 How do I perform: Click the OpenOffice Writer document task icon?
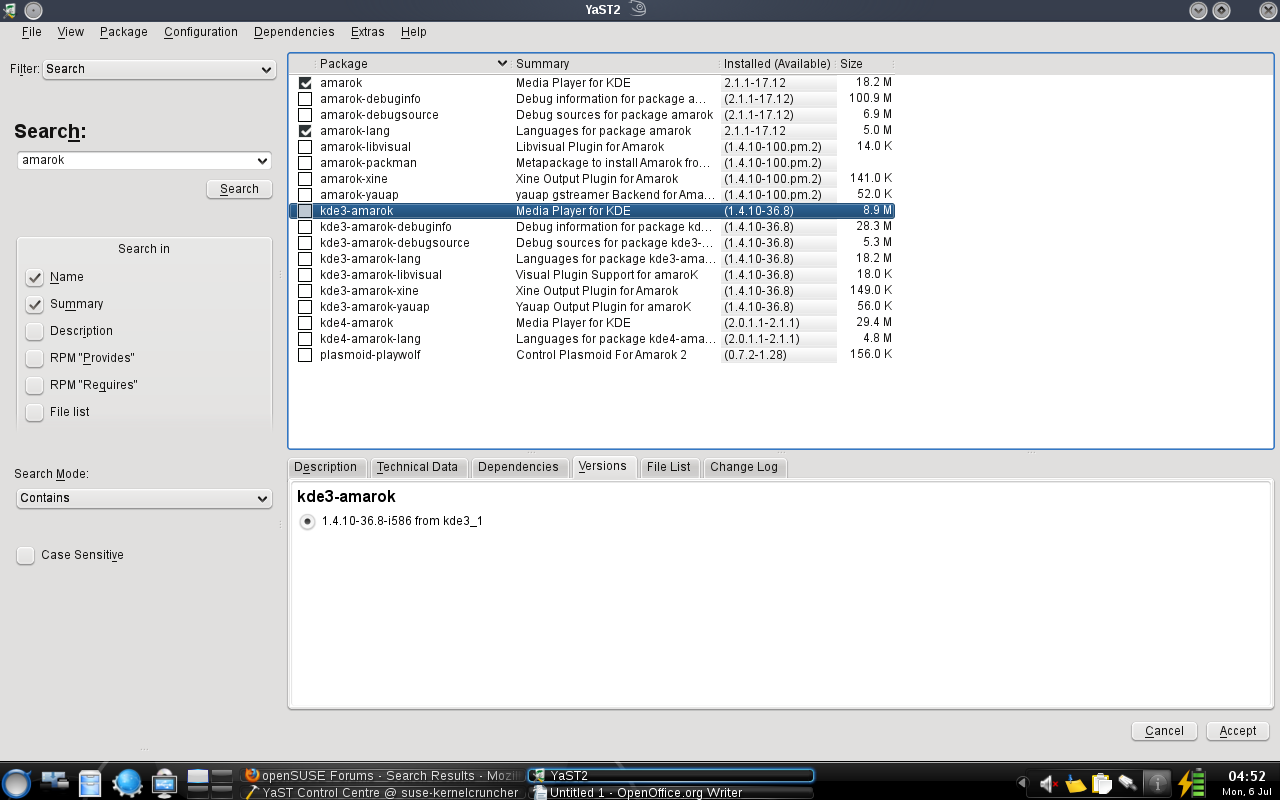540,792
